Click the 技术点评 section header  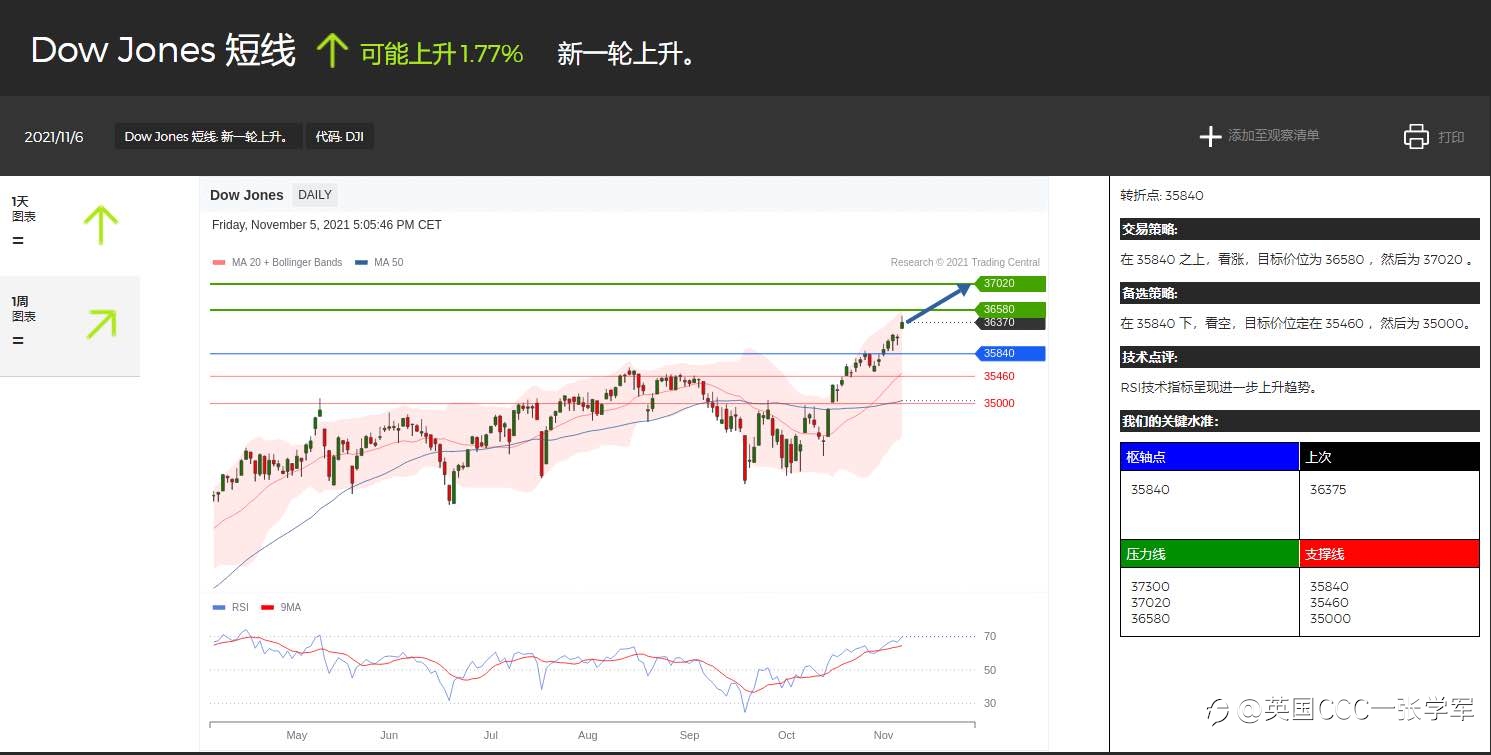pos(1299,357)
